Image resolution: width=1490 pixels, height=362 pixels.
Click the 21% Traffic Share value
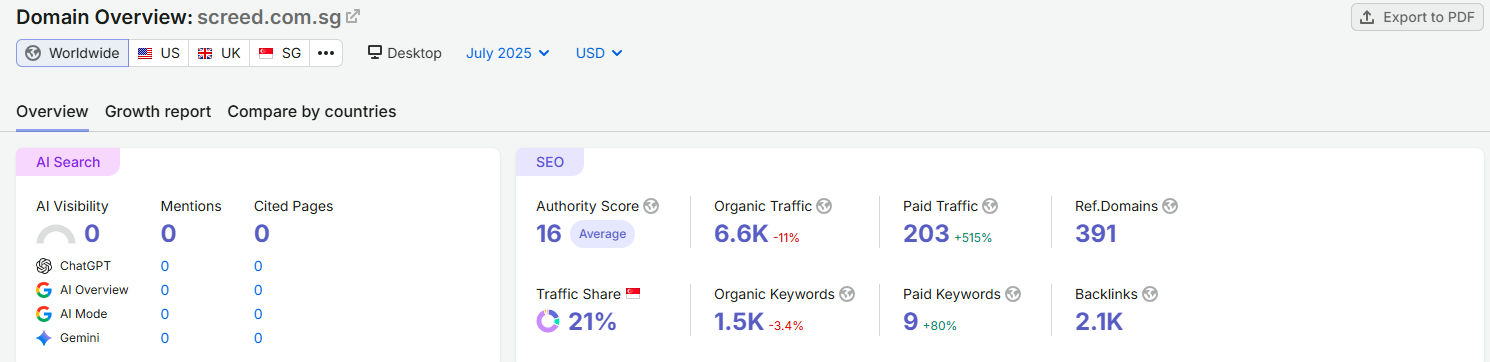tap(592, 322)
